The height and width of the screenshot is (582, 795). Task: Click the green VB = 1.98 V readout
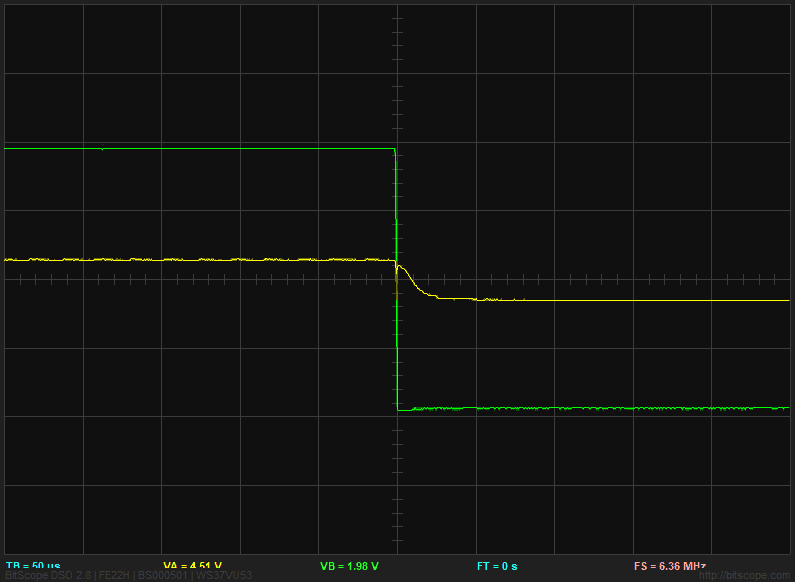click(x=349, y=566)
